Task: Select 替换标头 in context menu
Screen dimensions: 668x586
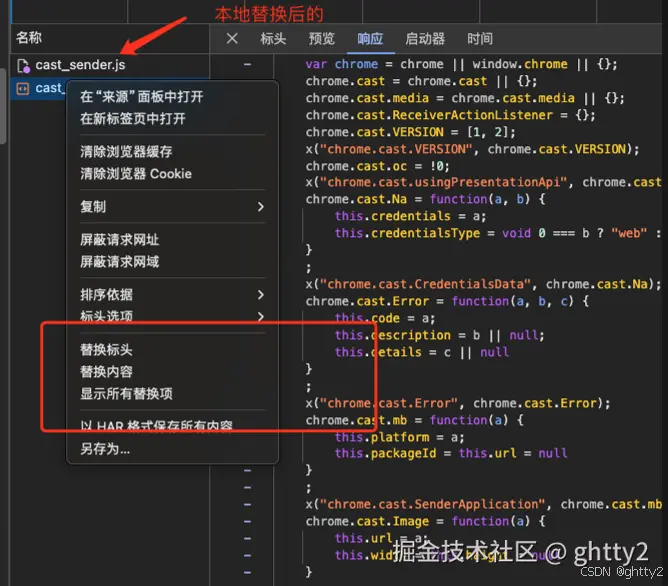Action: pyautogui.click(x=106, y=350)
